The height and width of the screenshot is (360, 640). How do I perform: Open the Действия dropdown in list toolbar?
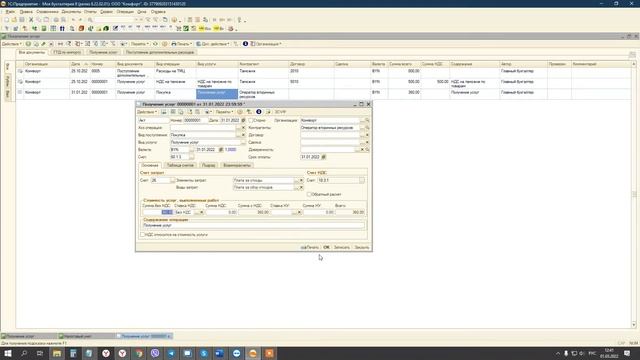tap(11, 44)
